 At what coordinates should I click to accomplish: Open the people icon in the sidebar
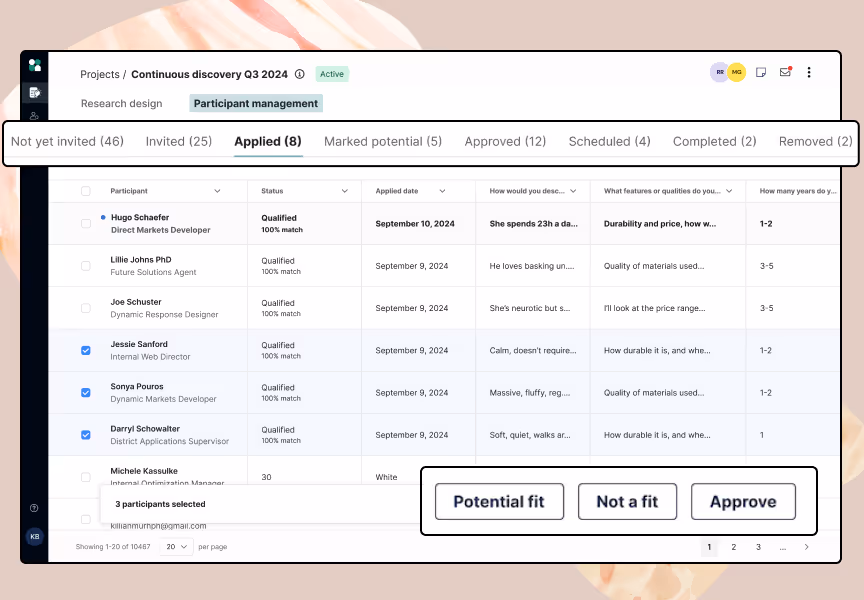point(35,115)
